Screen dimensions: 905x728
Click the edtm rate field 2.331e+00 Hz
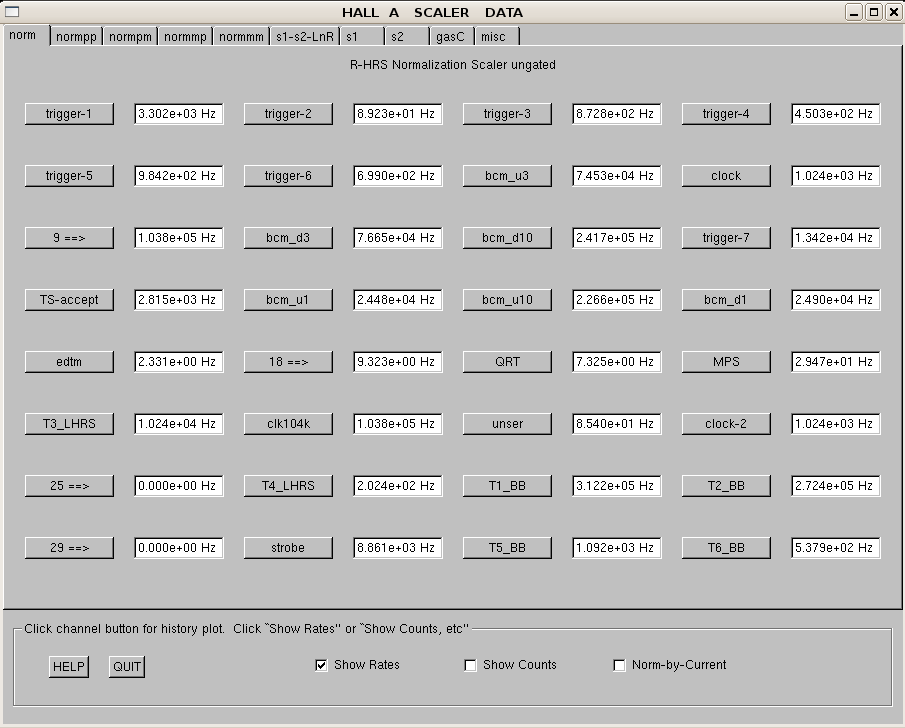(179, 362)
